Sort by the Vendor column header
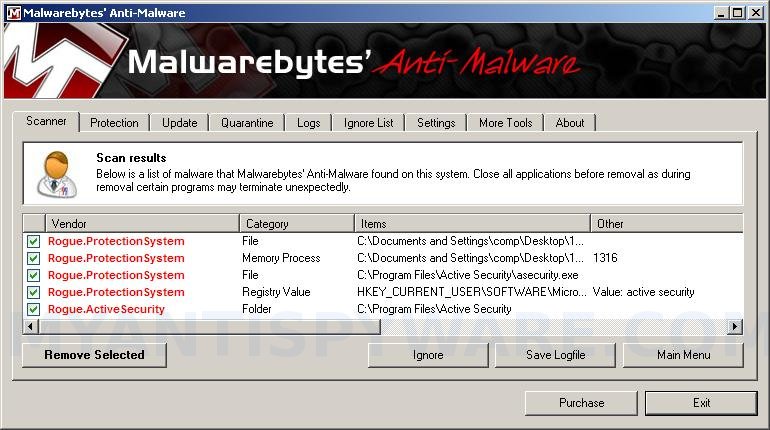 [x=142, y=224]
